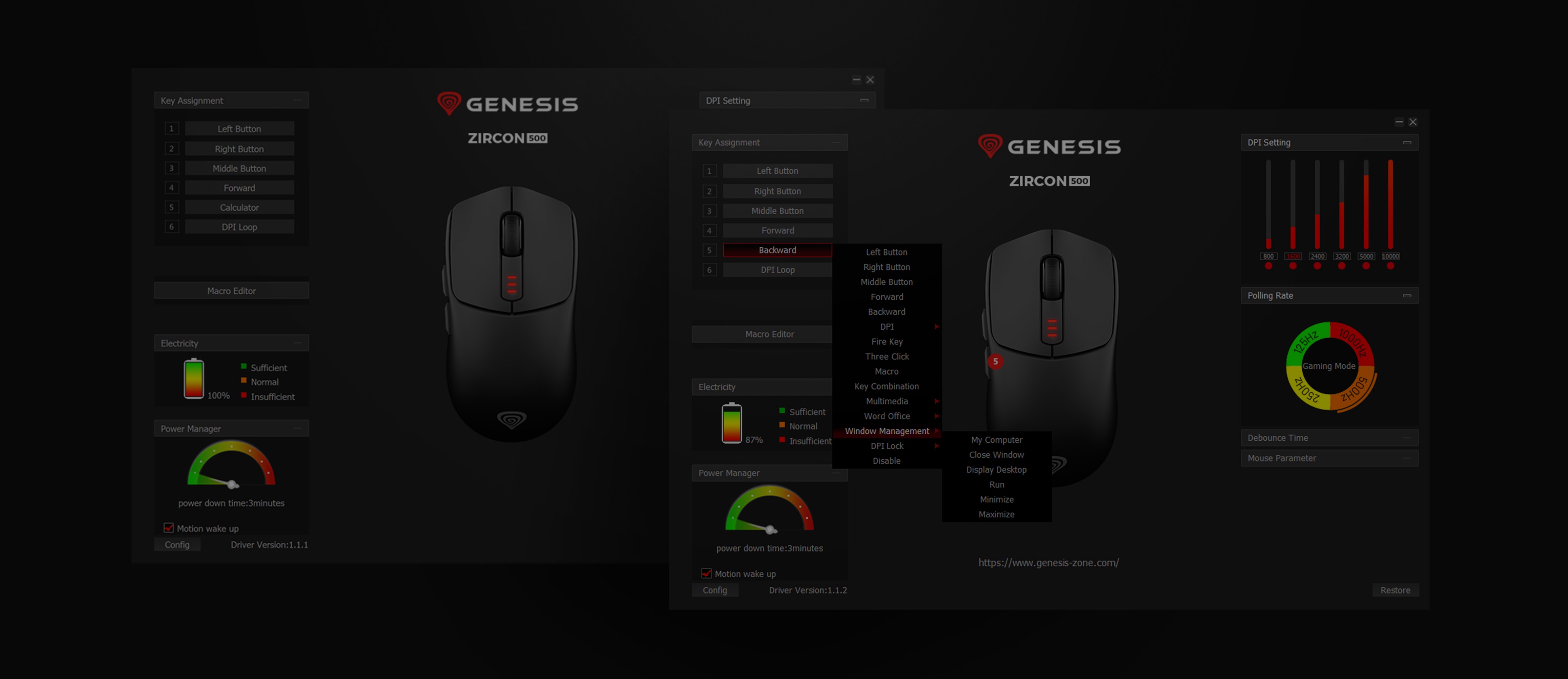This screenshot has height=679, width=1568.
Task: Open the Multimedia submenu
Action: click(887, 402)
